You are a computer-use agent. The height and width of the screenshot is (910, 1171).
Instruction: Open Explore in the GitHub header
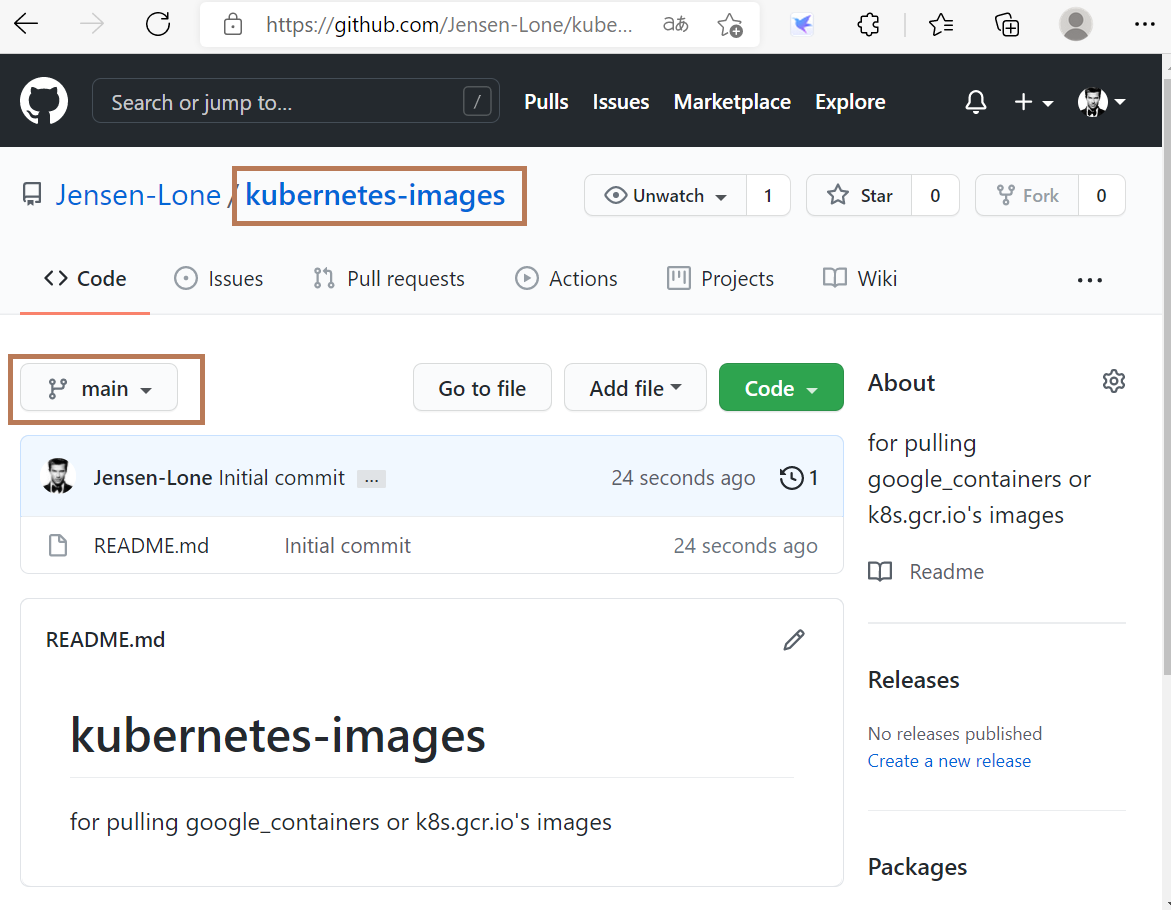coord(850,102)
